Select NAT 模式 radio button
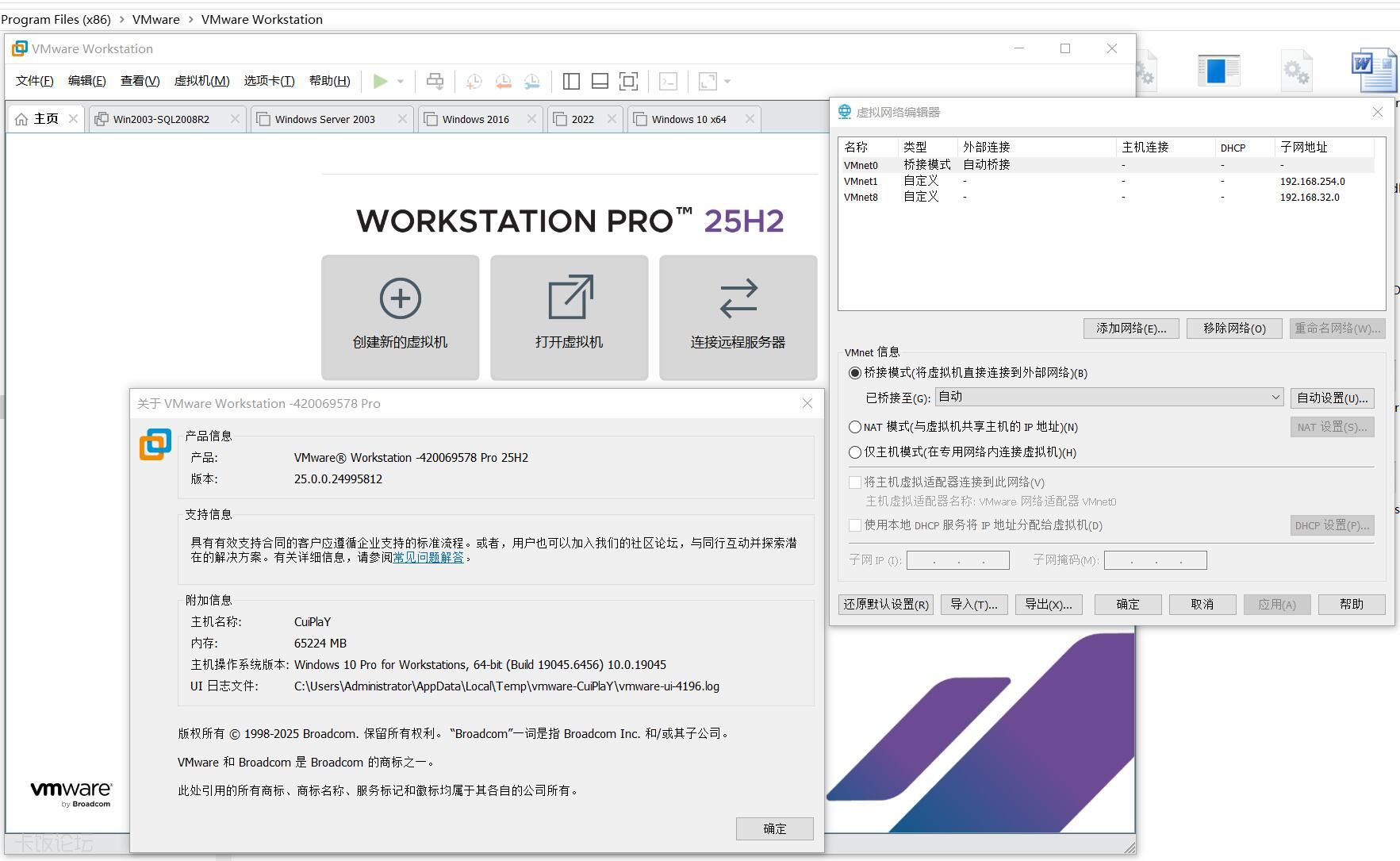Image resolution: width=1400 pixels, height=861 pixels. (x=855, y=427)
